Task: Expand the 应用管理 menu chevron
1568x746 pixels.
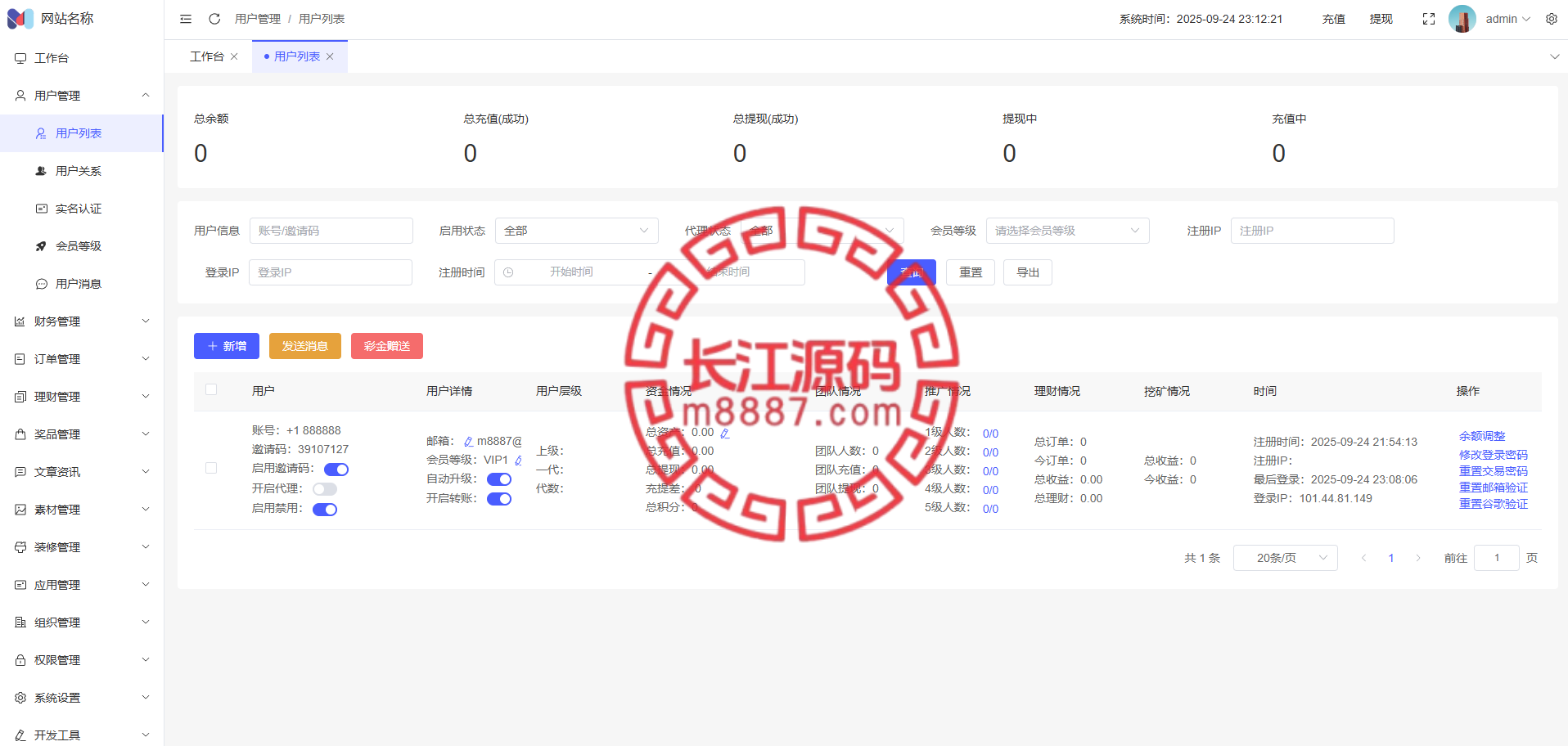Action: click(146, 585)
